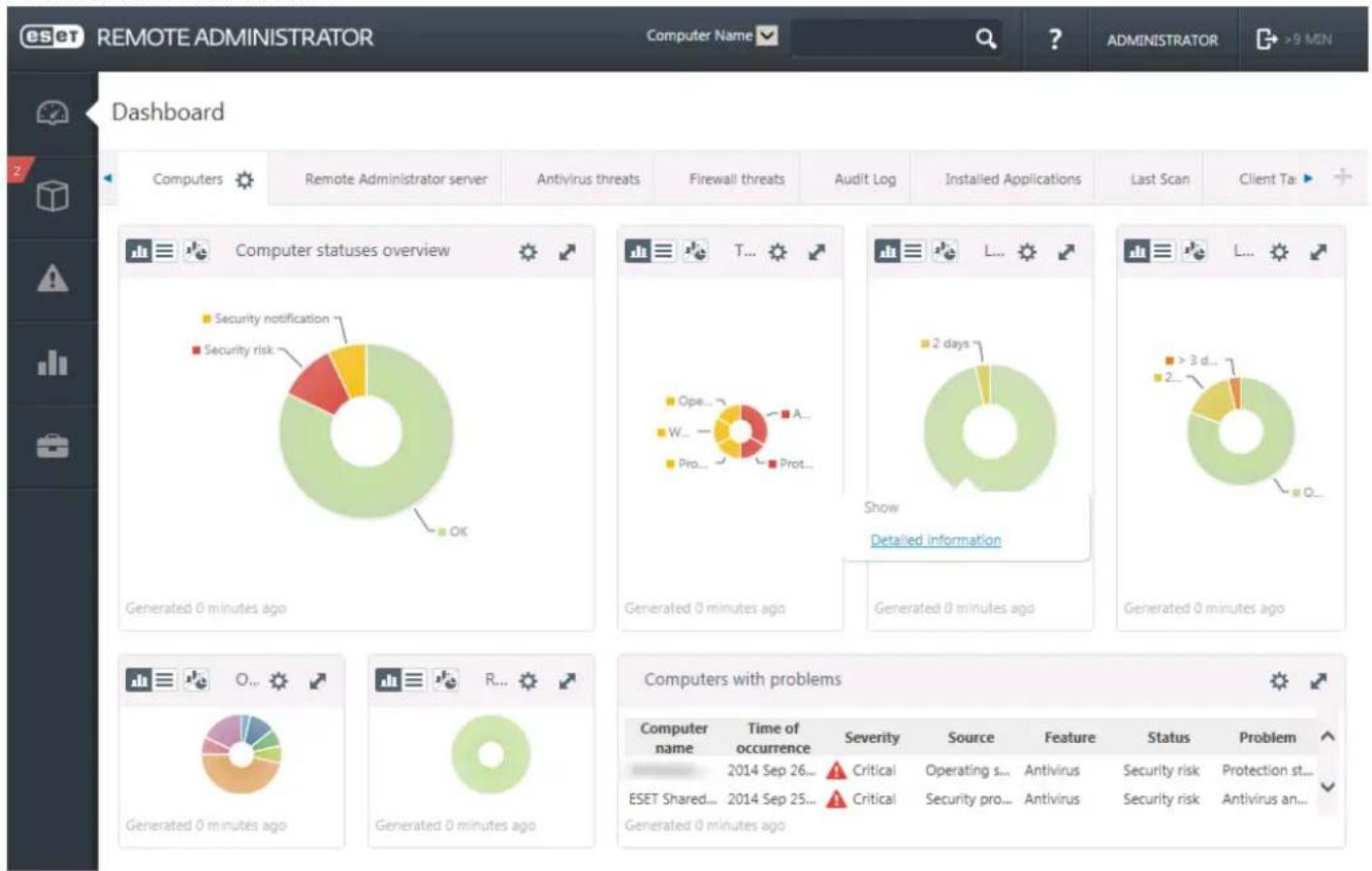
Task: Select list view in > 3 d... panel
Action: (1163, 251)
